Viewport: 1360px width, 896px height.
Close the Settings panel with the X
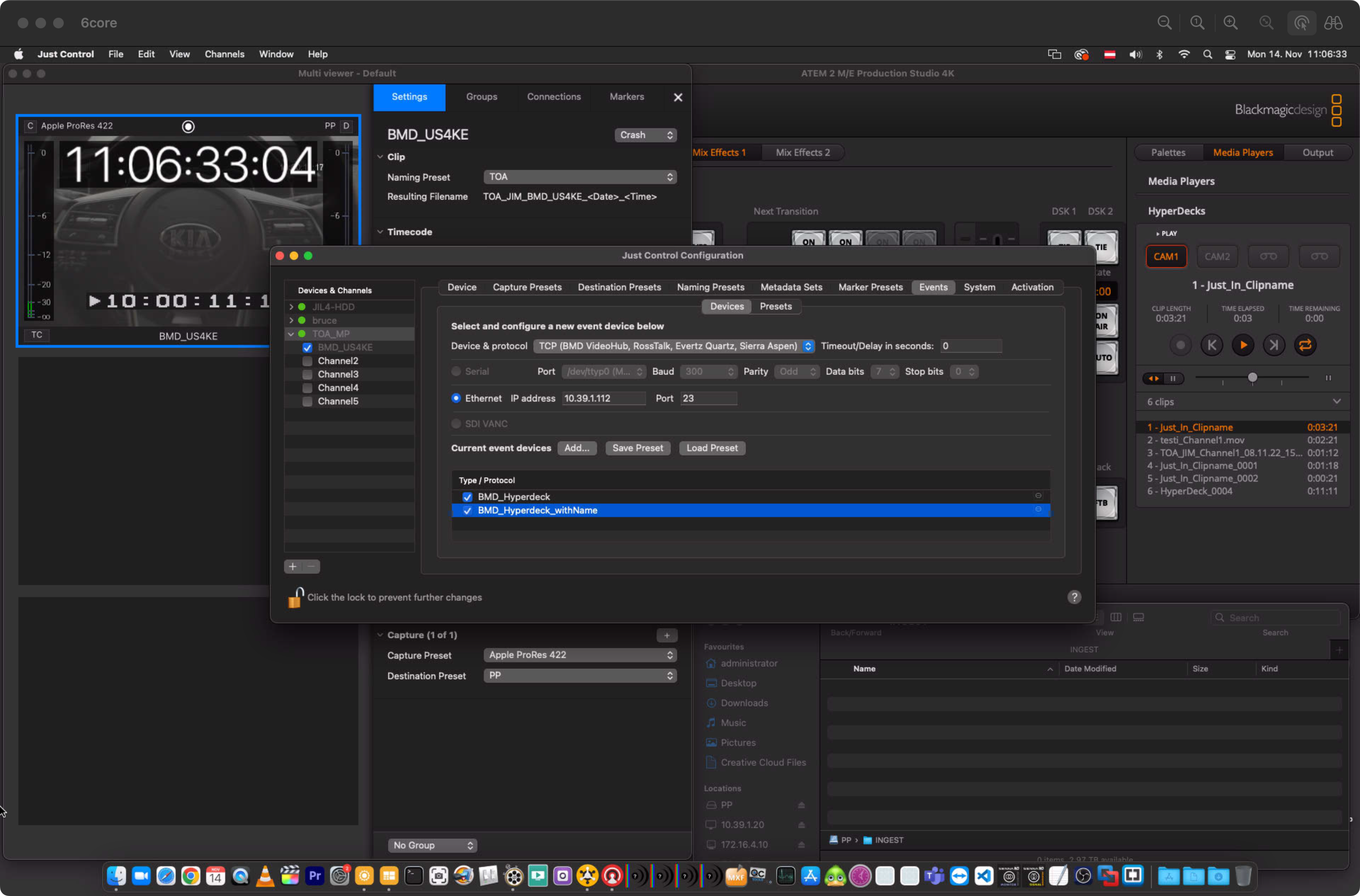click(x=678, y=97)
